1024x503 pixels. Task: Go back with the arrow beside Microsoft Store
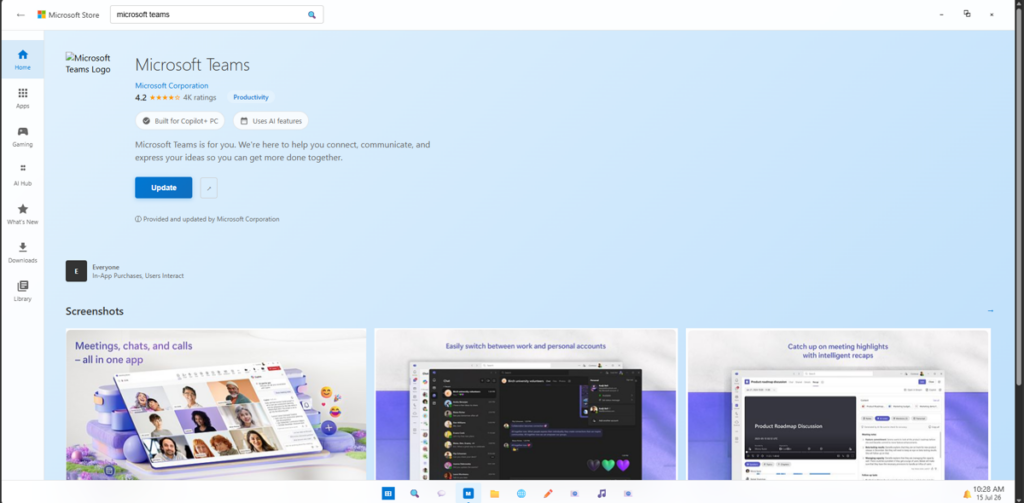pyautogui.click(x=21, y=14)
